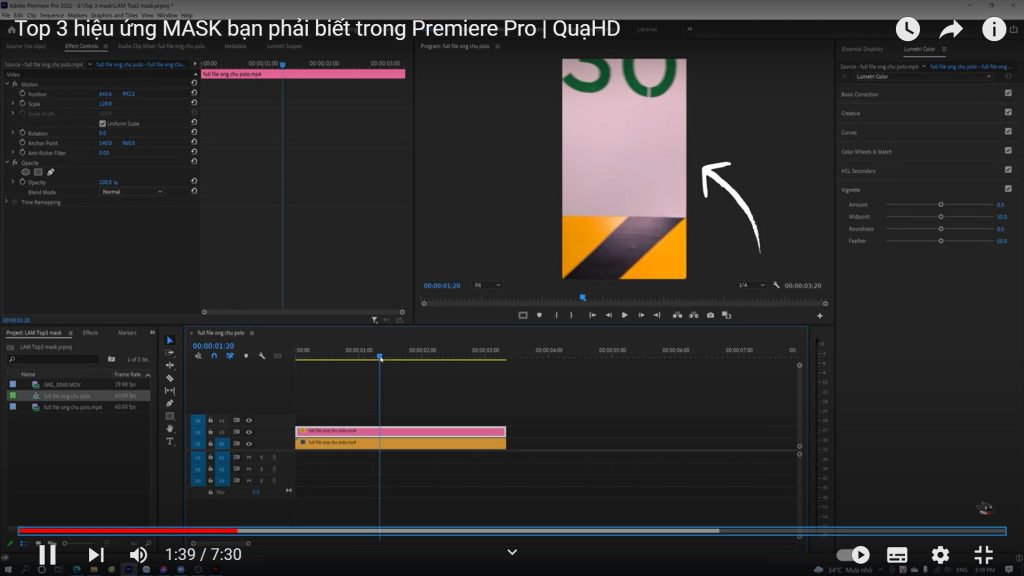
Task: Create a 4-point polygon mask under Opacity
Action: tap(38, 171)
